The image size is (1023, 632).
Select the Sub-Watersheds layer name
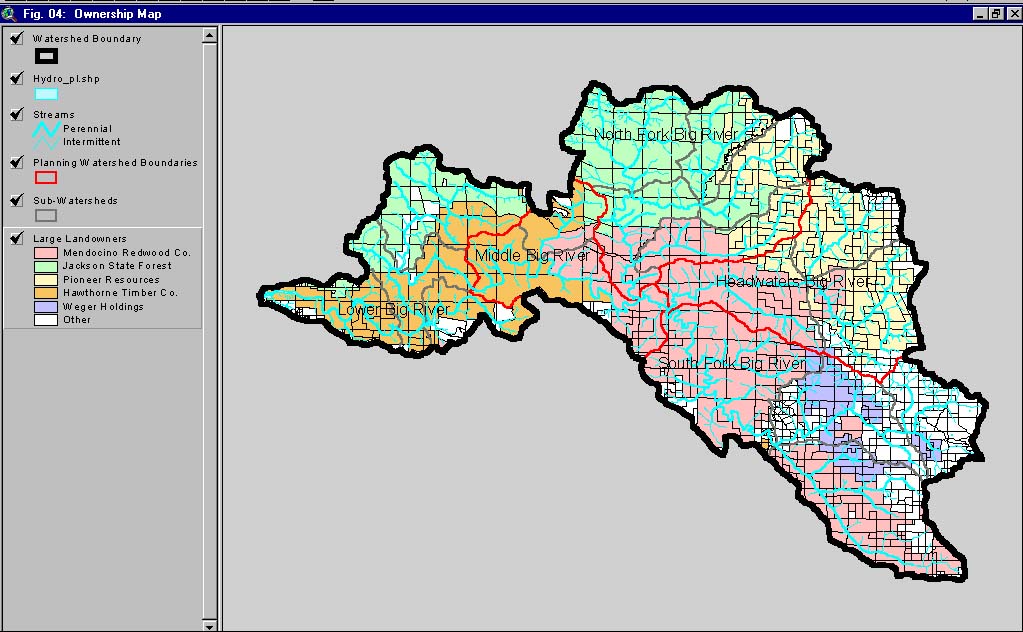(75, 201)
